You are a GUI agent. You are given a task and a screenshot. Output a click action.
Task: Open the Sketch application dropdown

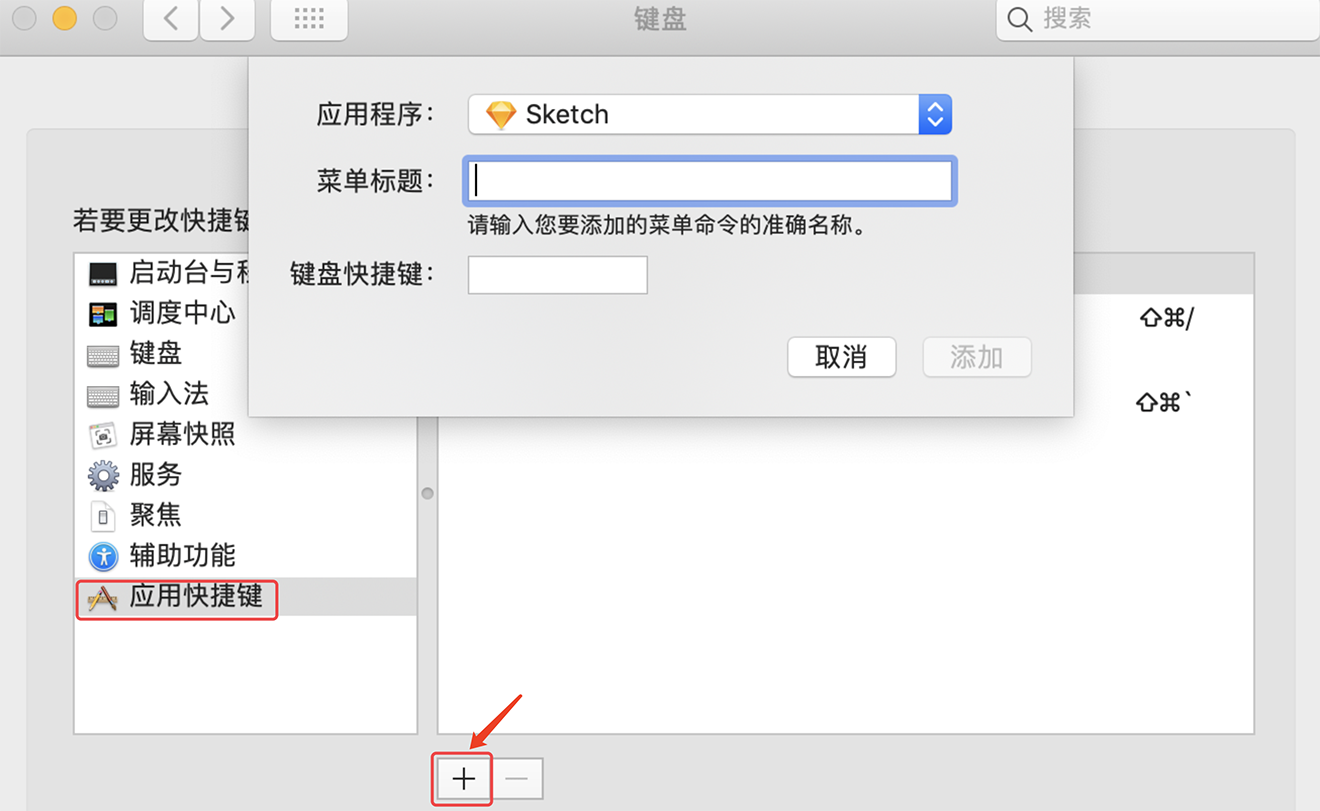pos(709,115)
